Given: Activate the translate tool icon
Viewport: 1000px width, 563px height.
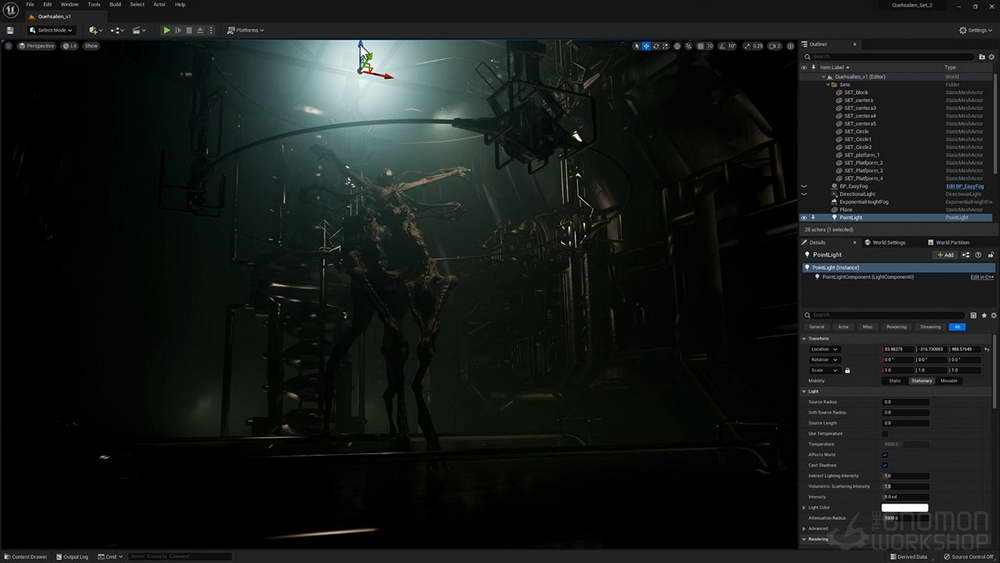Looking at the screenshot, I should point(646,46).
